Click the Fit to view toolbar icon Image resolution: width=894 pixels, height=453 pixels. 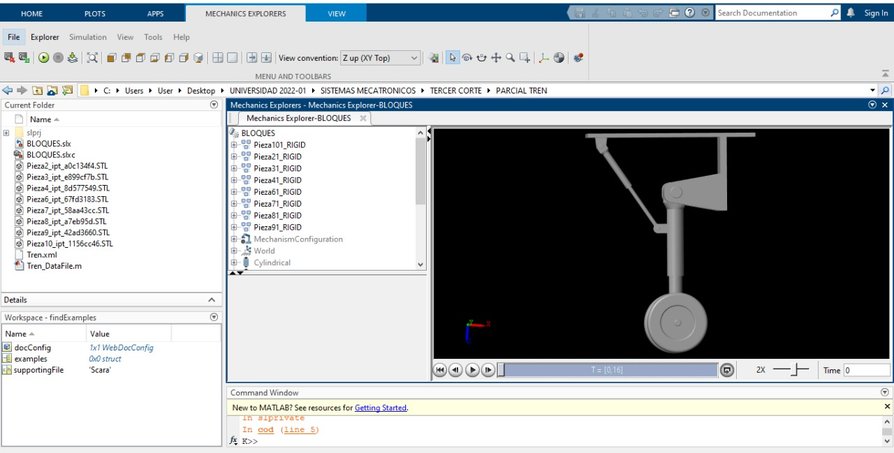92,58
